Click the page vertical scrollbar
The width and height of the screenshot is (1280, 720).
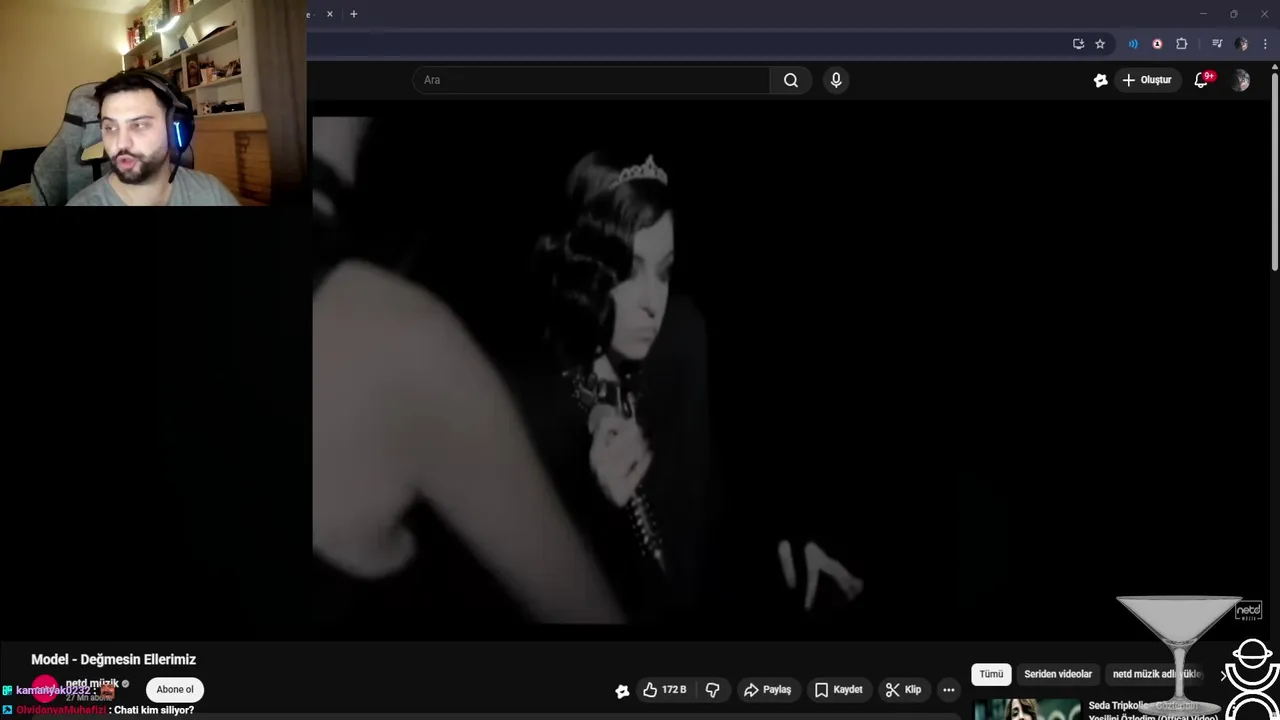pyautogui.click(x=1274, y=170)
